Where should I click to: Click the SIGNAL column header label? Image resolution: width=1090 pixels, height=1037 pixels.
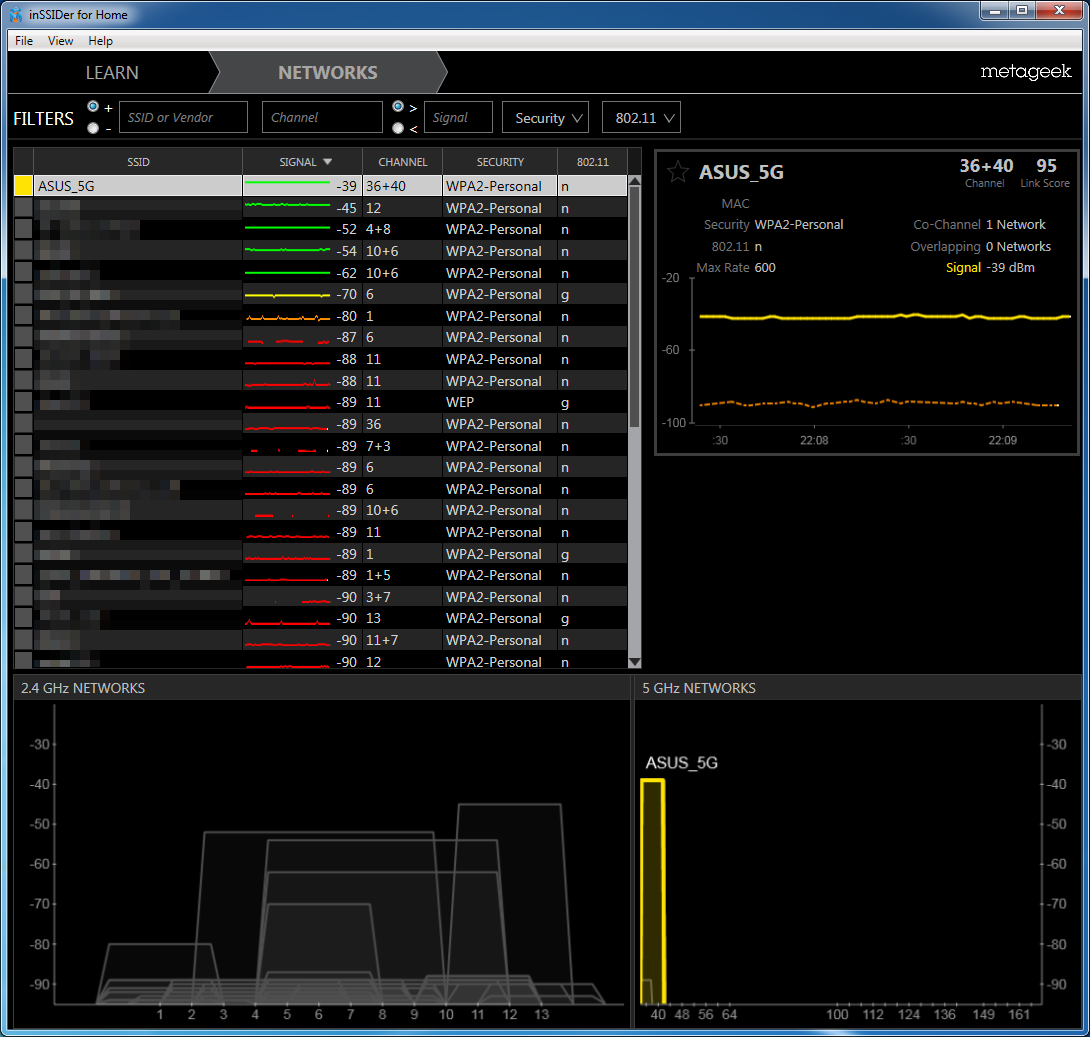point(298,162)
